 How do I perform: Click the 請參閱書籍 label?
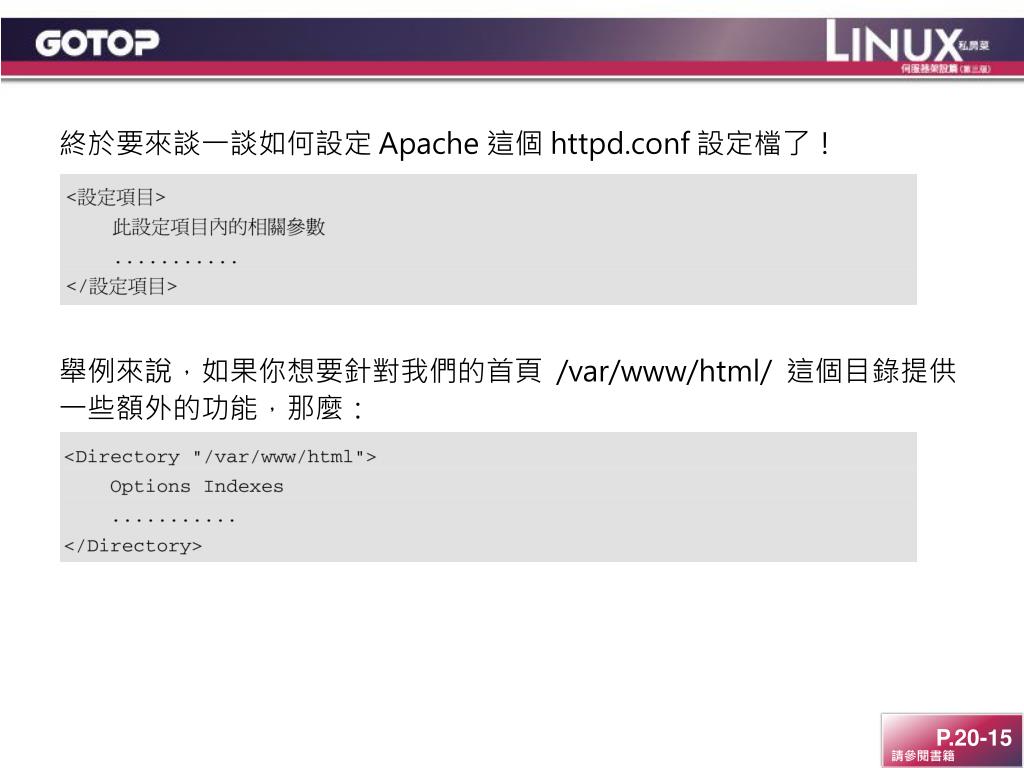(x=923, y=756)
